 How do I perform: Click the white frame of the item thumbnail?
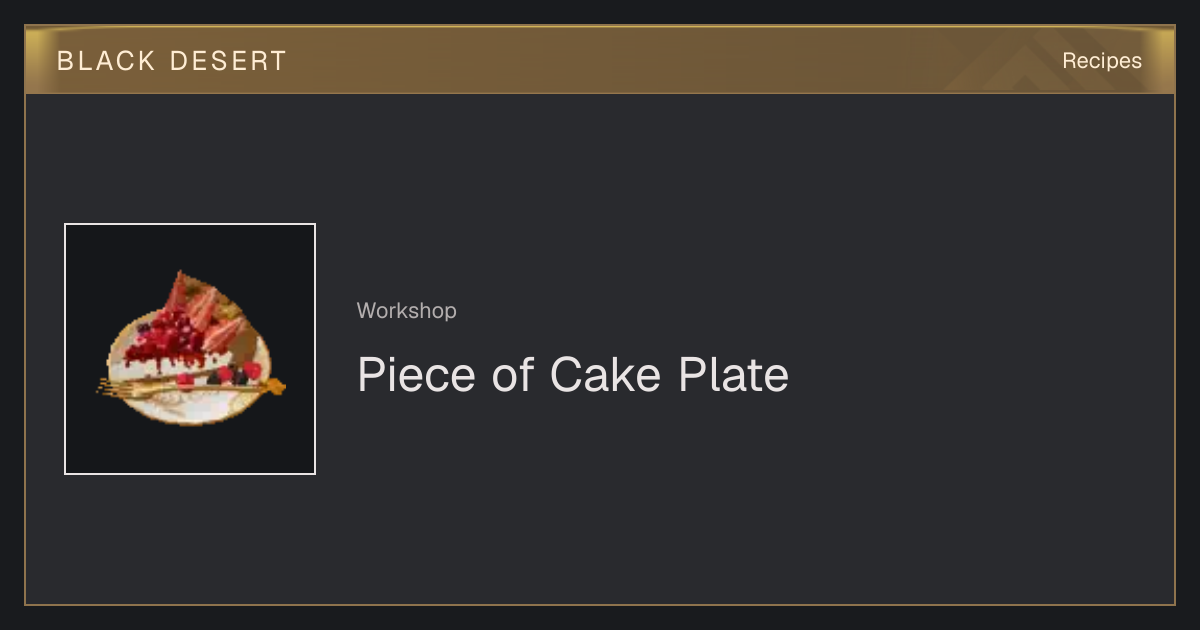pyautogui.click(x=190, y=225)
